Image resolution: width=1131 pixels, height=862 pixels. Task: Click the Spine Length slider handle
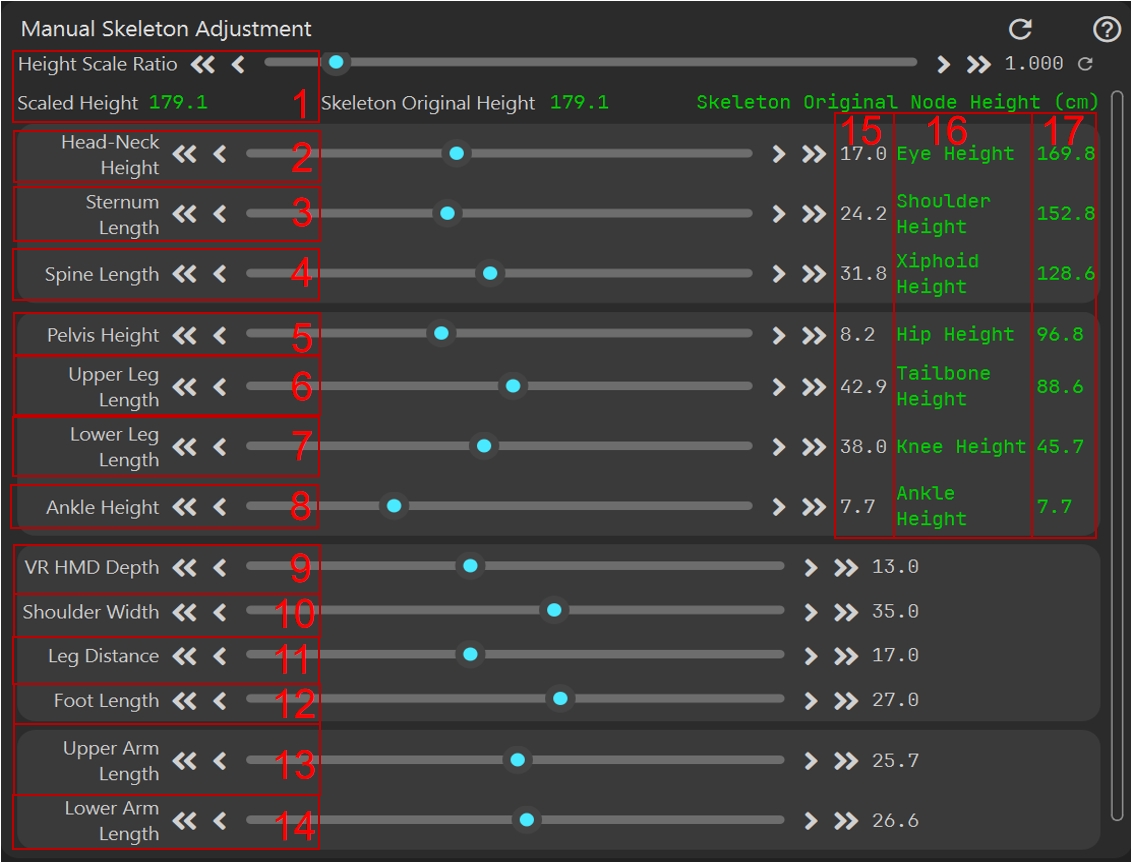490,273
